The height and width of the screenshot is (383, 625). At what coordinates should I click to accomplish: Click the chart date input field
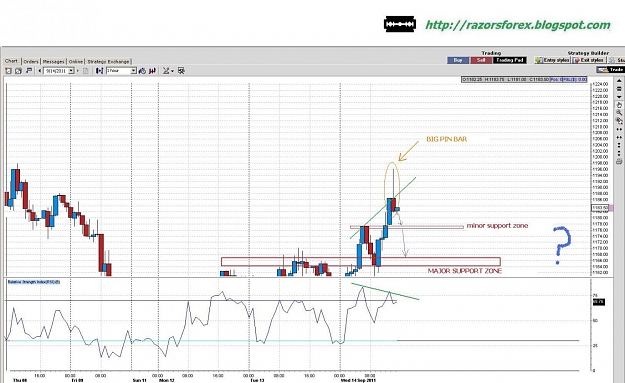click(x=55, y=71)
